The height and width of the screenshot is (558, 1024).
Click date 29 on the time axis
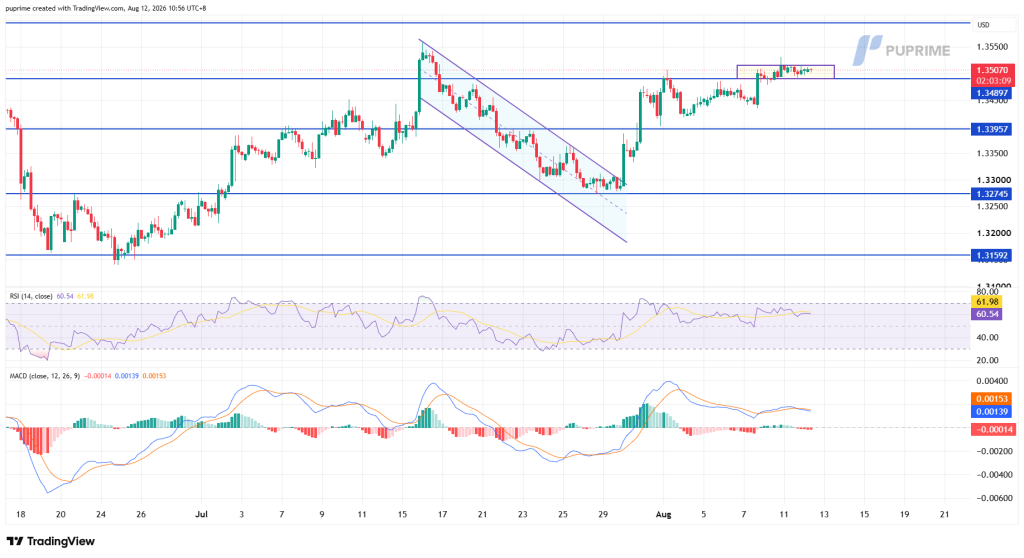(603, 515)
